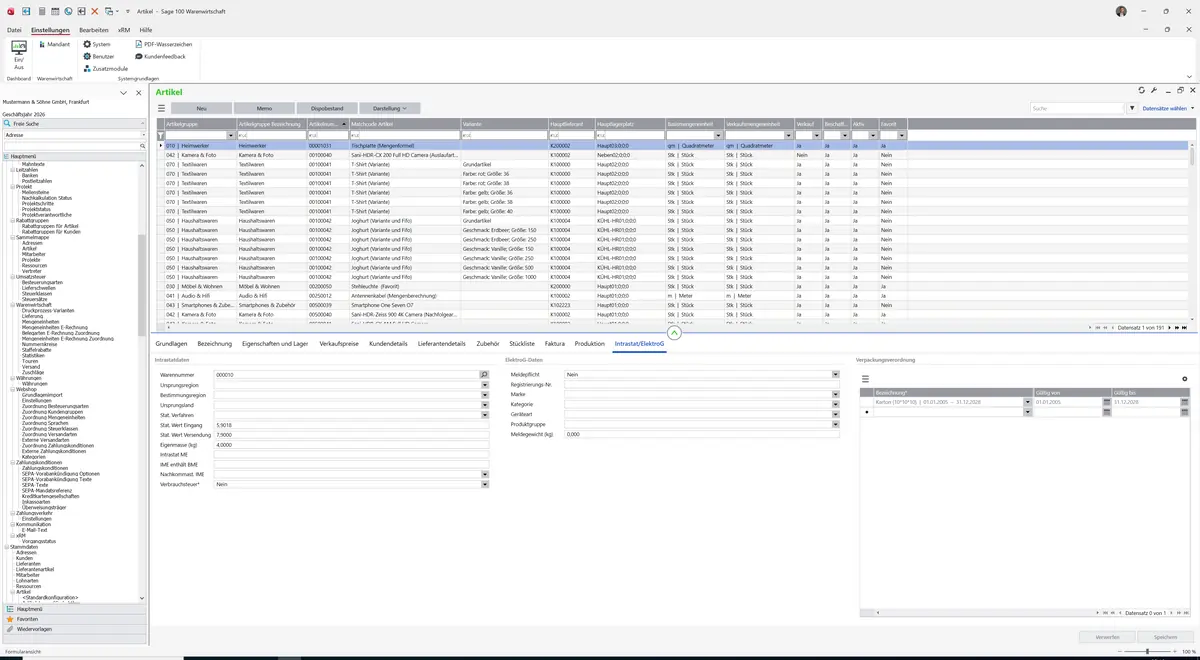
Task: Open Kundenfeedback
Action: (x=160, y=56)
